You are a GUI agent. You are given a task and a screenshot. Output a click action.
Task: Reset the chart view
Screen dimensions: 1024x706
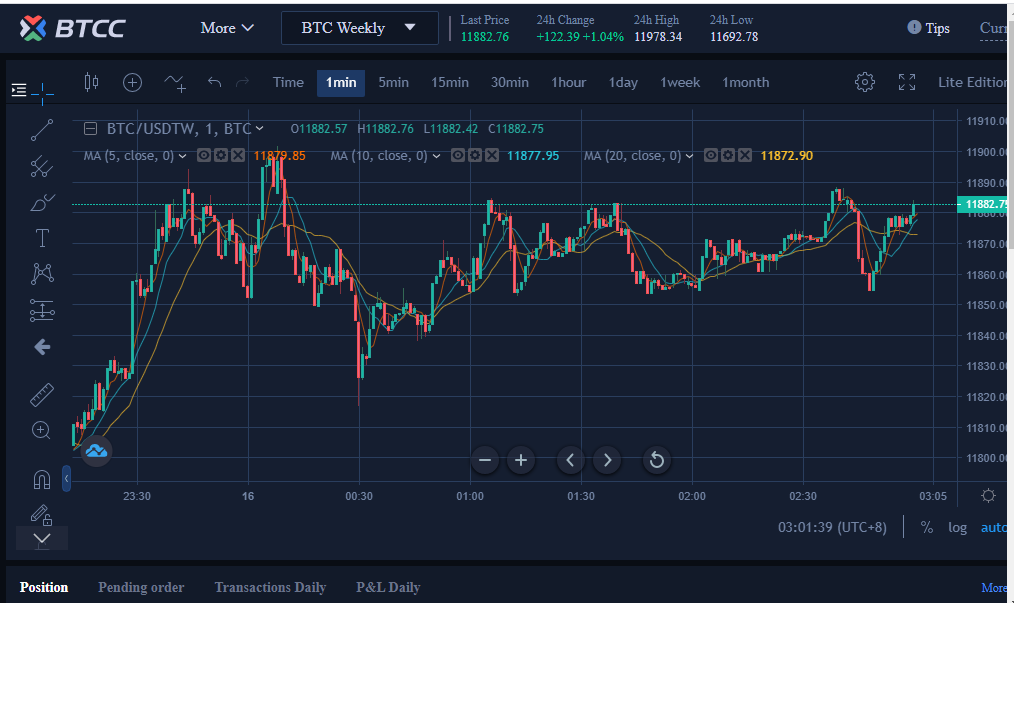point(657,460)
